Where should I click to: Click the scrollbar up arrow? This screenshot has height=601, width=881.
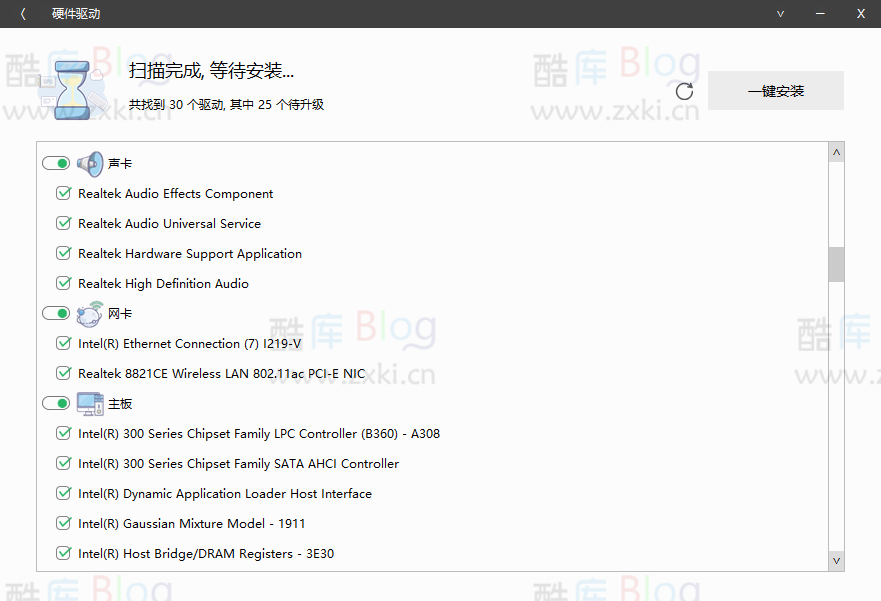[x=836, y=151]
